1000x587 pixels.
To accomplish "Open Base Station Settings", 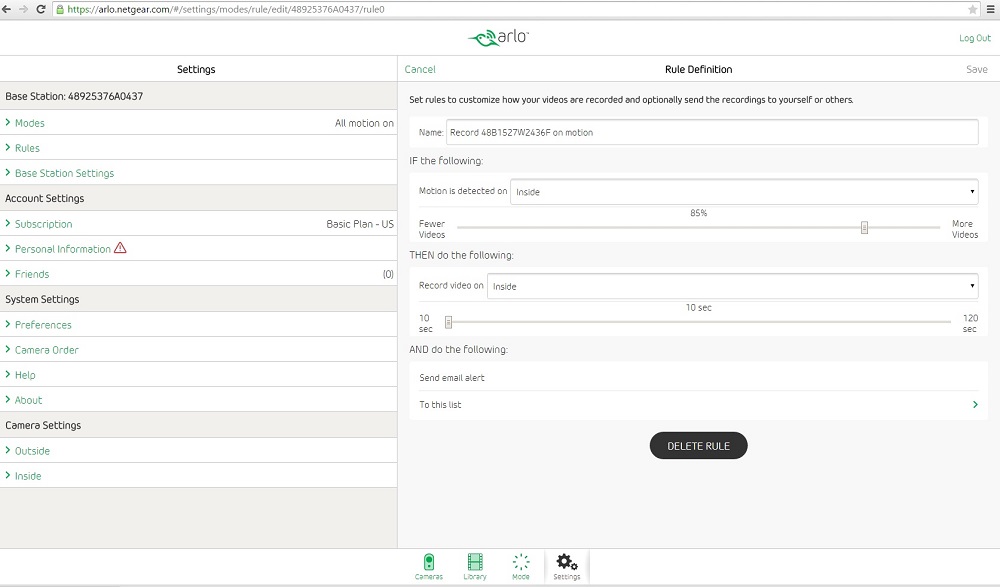I will click(x=198, y=173).
